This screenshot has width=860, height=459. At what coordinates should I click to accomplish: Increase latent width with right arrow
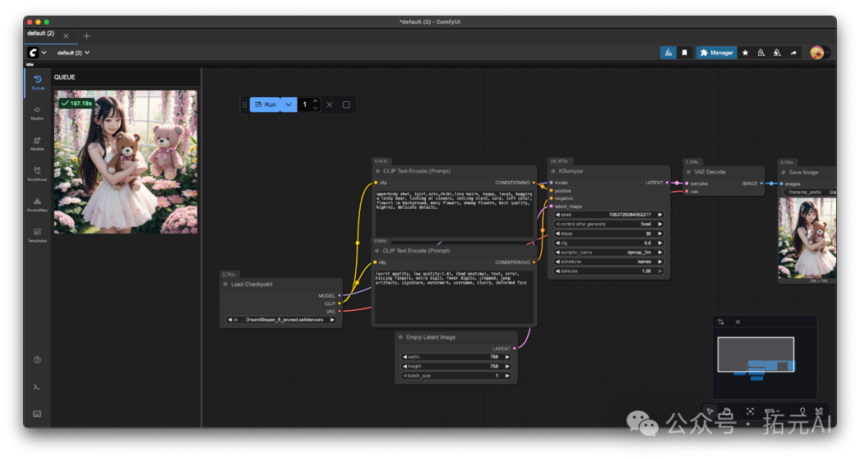pyautogui.click(x=507, y=357)
